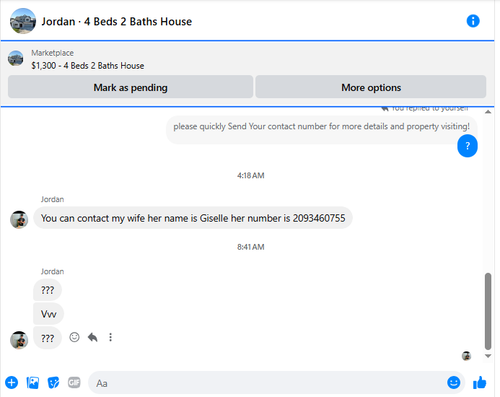Image resolution: width=500 pixels, height=397 pixels.
Task: Click the first '???' message under 8:41 AM
Action: (x=47, y=290)
